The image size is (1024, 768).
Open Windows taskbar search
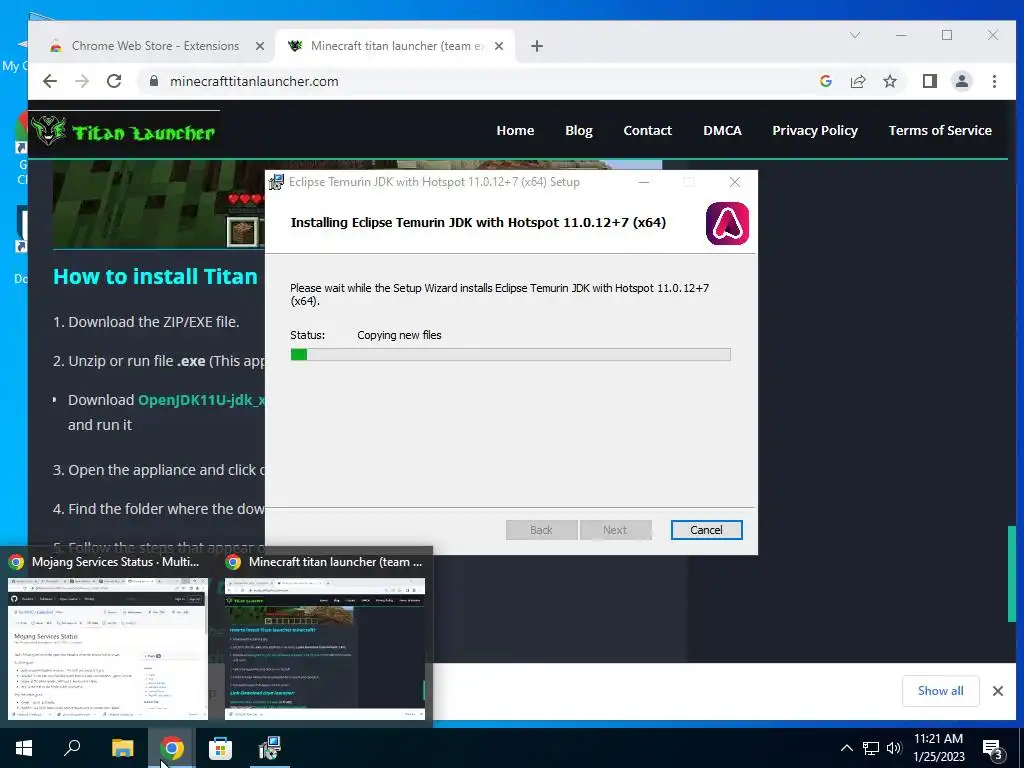72,748
